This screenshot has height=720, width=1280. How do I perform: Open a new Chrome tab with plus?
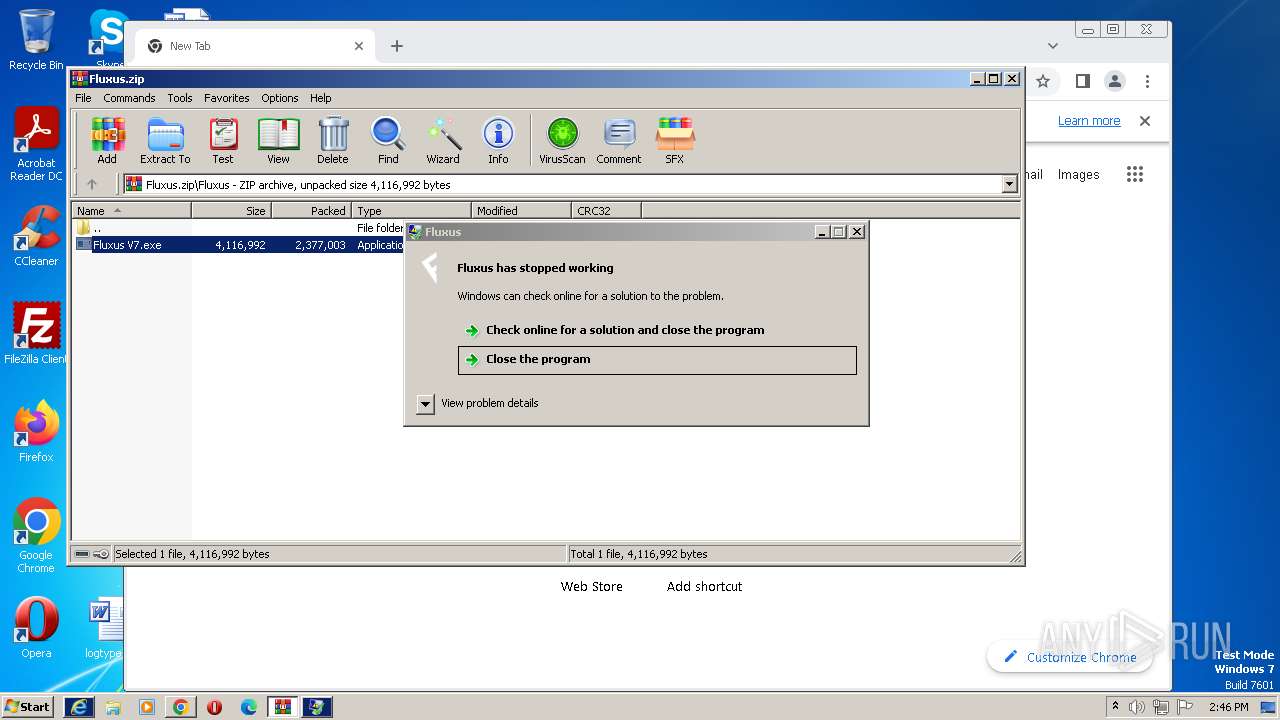pyautogui.click(x=397, y=46)
